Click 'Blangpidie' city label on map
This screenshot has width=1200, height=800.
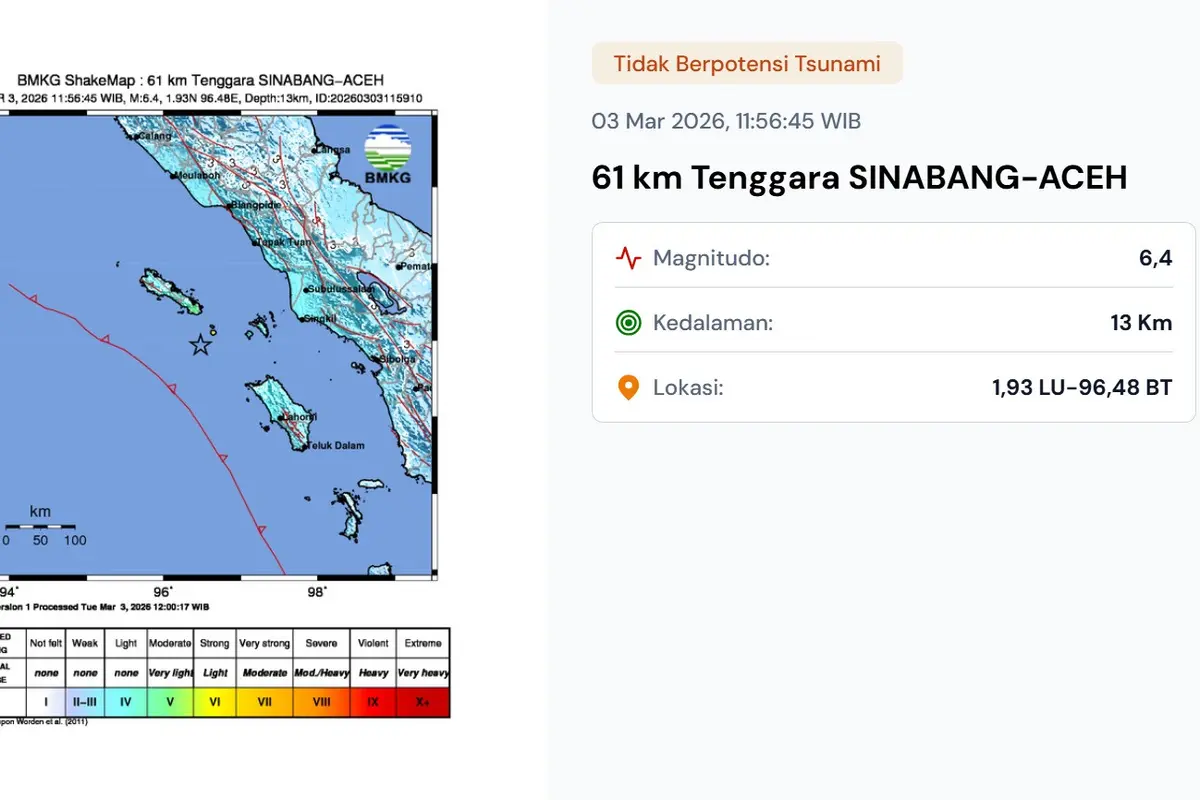[255, 205]
